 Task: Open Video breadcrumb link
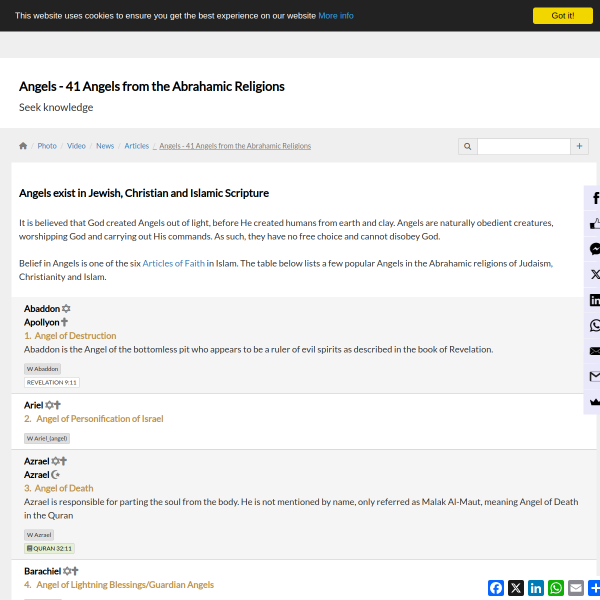pos(76,146)
